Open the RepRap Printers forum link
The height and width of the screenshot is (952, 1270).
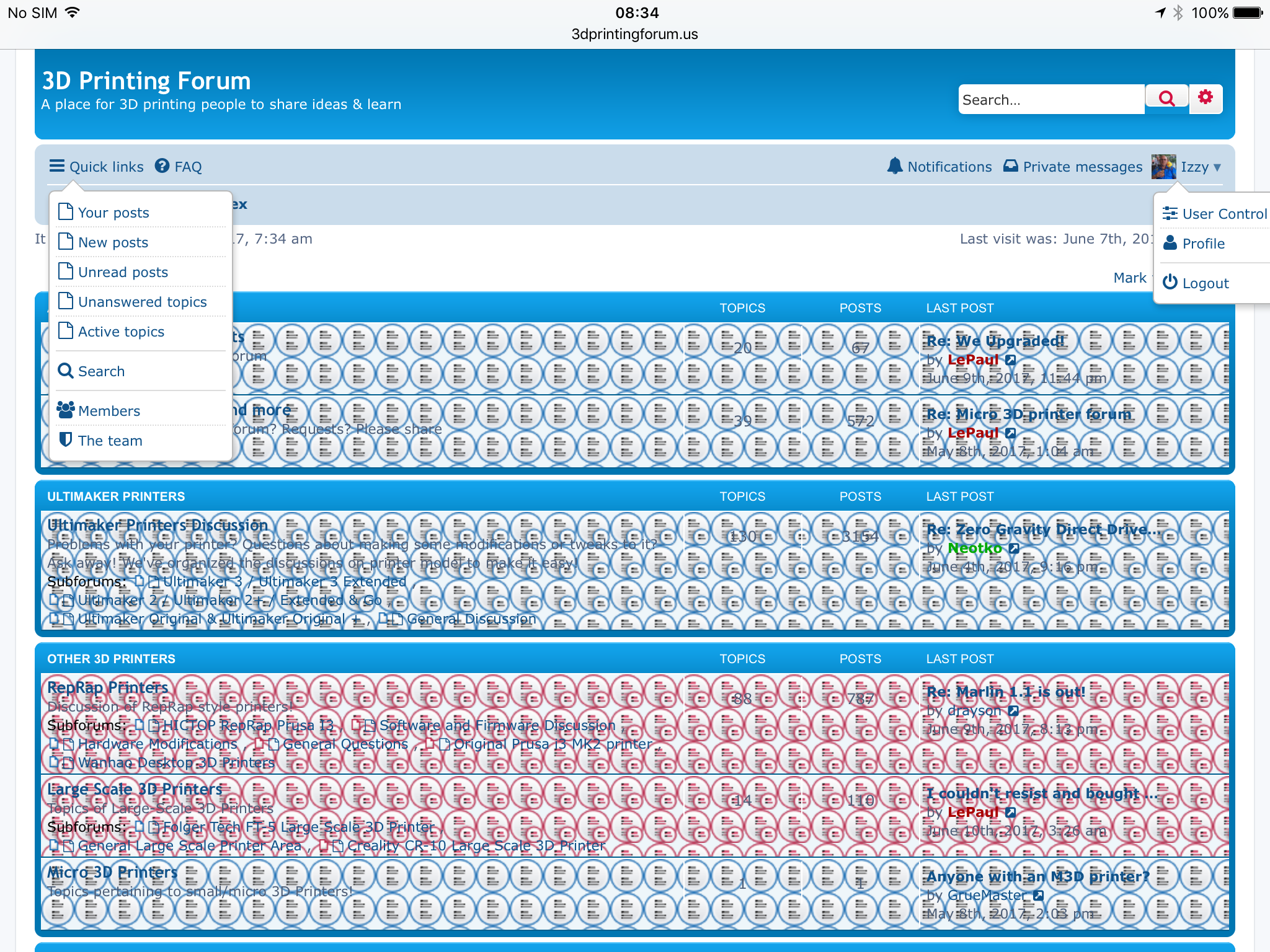point(108,687)
